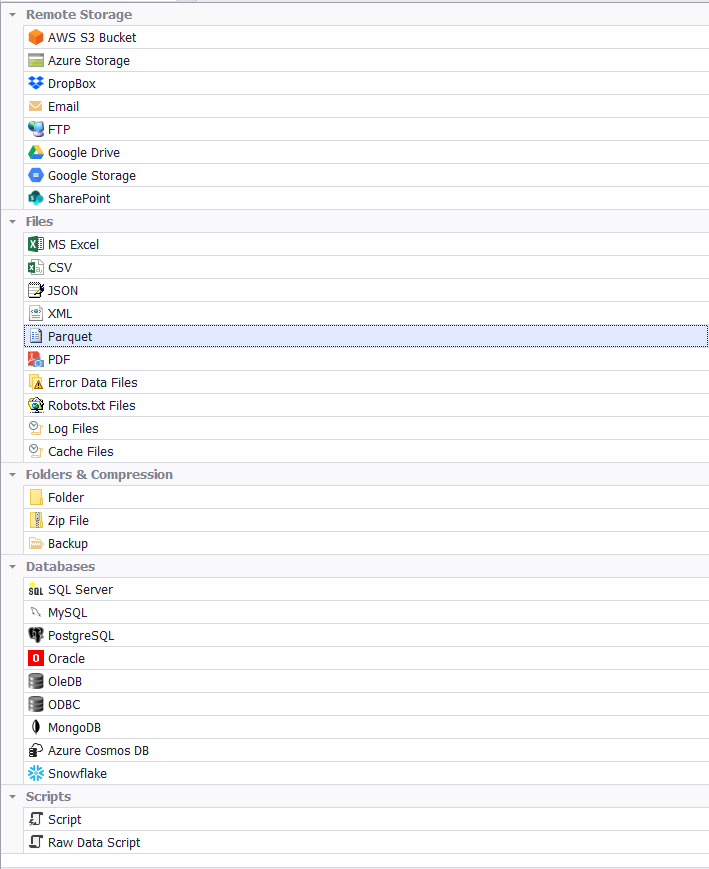The image size is (709, 869).
Task: Select the Script text under Scripts
Action: [64, 820]
